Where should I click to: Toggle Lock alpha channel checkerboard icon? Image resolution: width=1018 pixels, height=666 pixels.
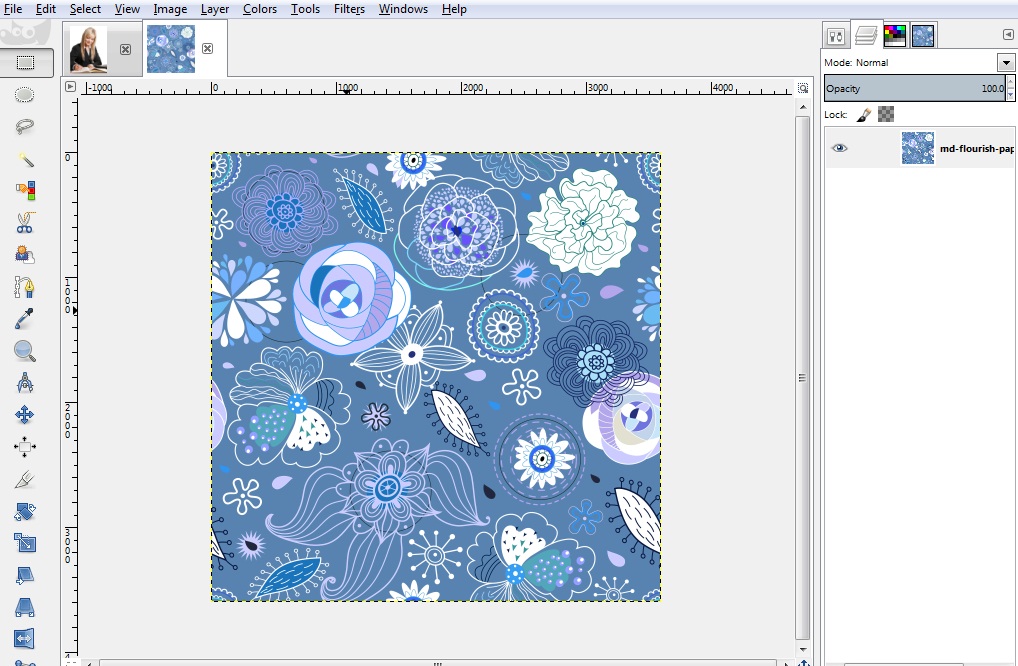tap(886, 114)
